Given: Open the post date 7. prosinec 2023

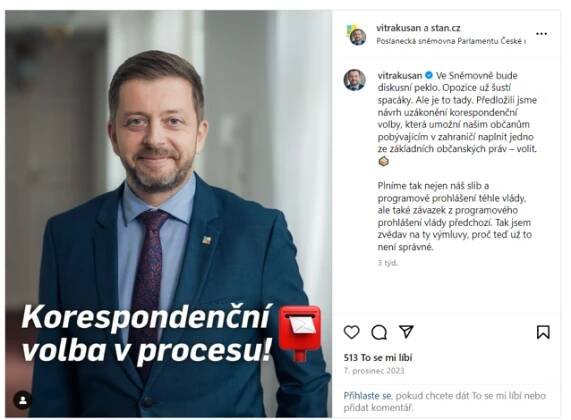Looking at the screenshot, I should click(x=374, y=371).
